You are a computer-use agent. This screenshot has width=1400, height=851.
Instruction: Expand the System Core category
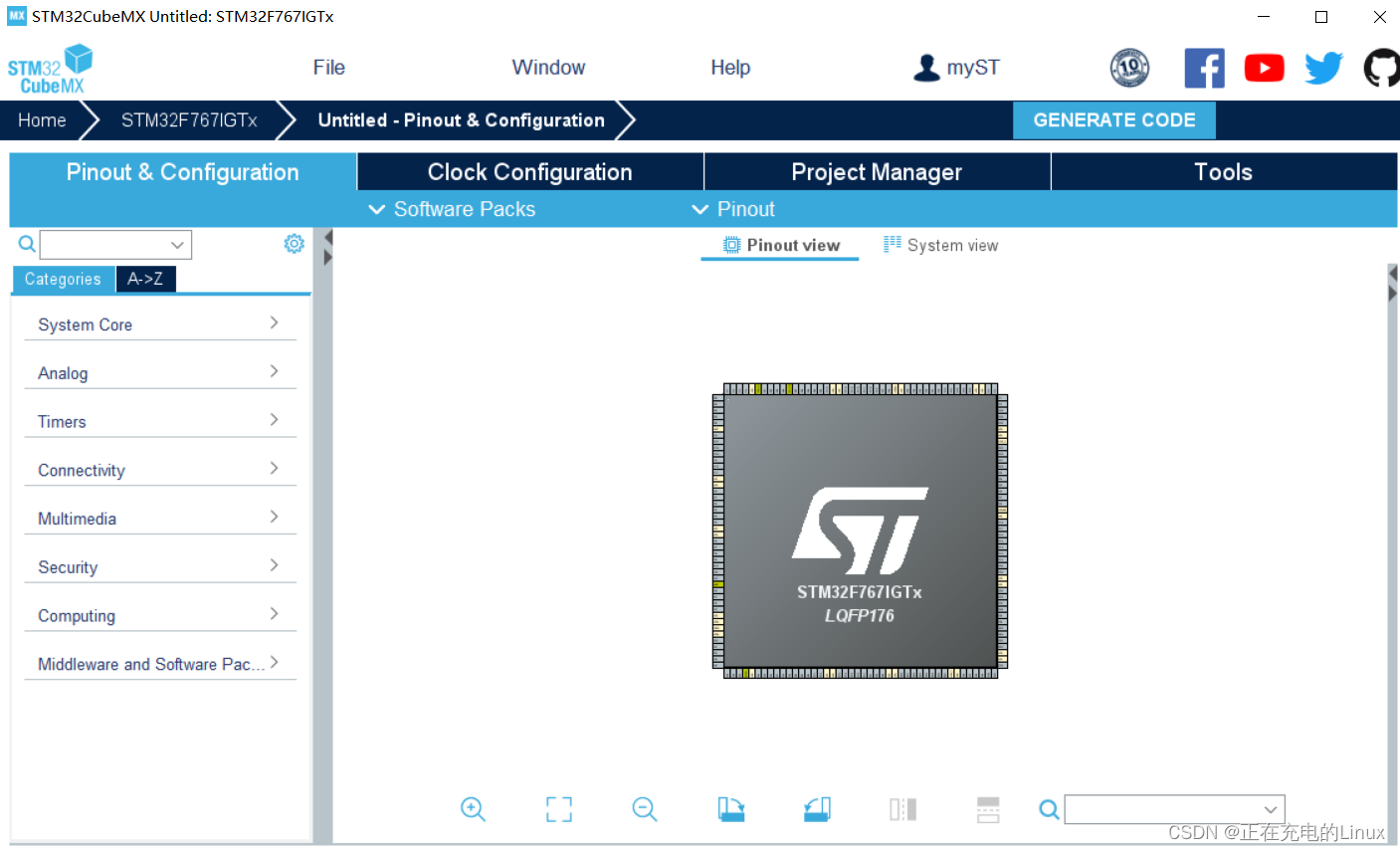(x=160, y=324)
